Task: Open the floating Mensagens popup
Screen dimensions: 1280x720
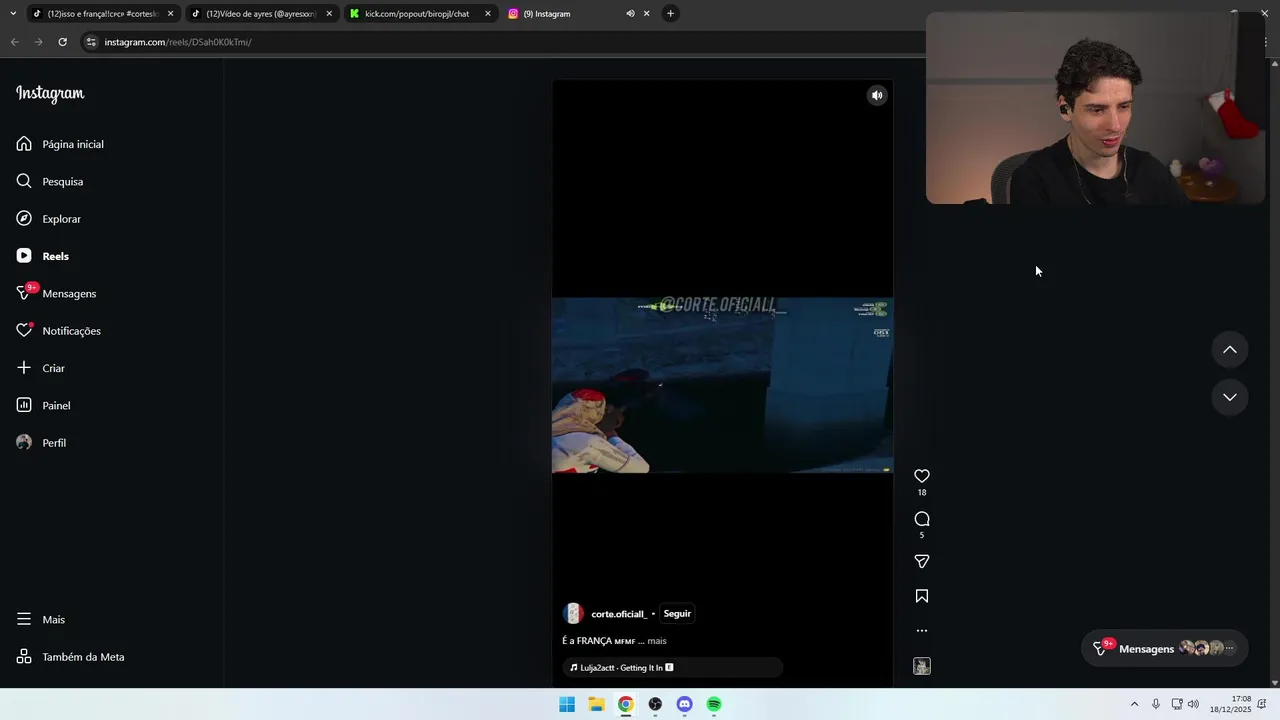Action: [1165, 649]
